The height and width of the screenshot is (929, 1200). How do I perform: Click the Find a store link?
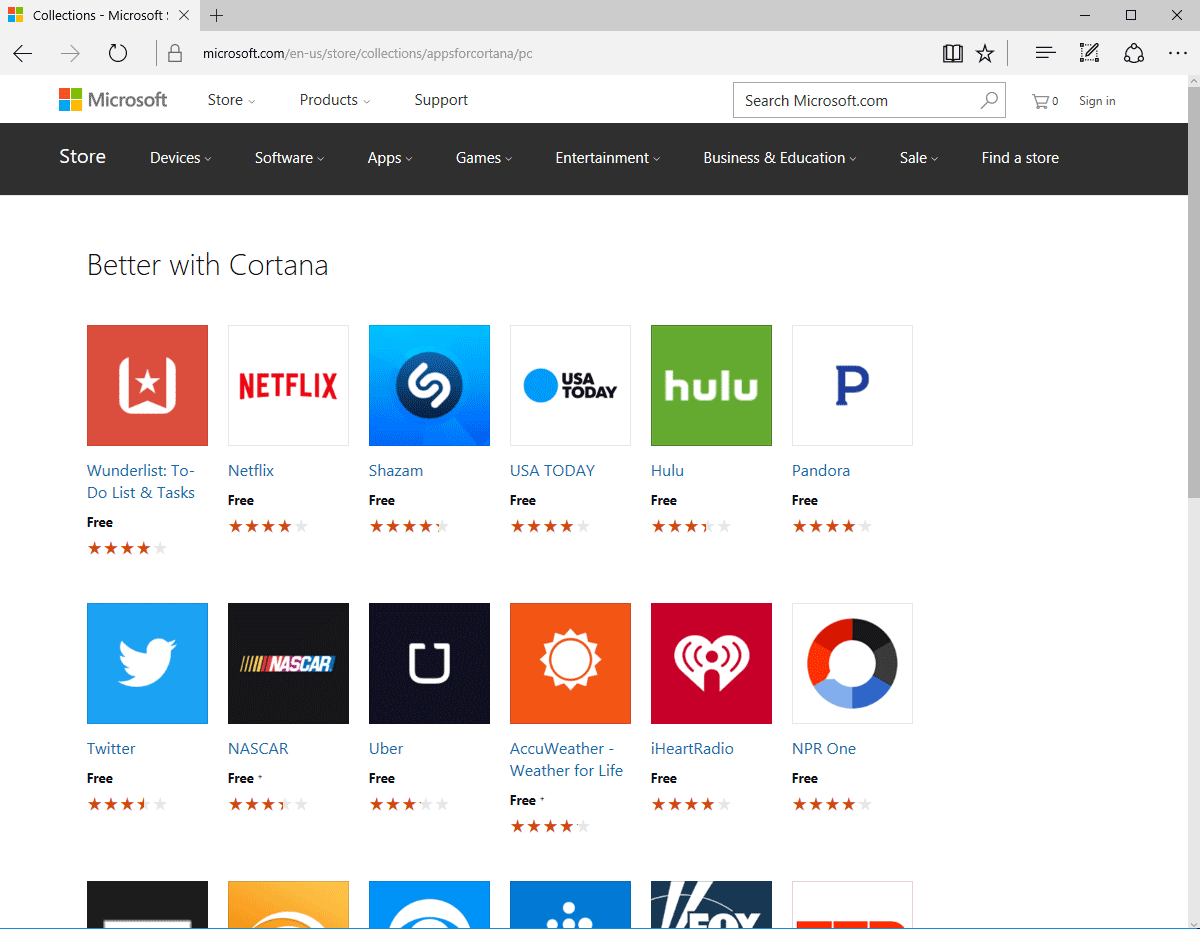point(1020,158)
